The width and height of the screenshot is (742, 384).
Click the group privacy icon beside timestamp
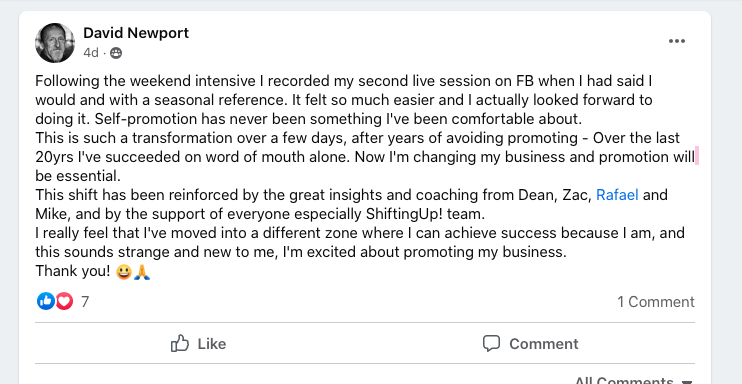tap(116, 54)
